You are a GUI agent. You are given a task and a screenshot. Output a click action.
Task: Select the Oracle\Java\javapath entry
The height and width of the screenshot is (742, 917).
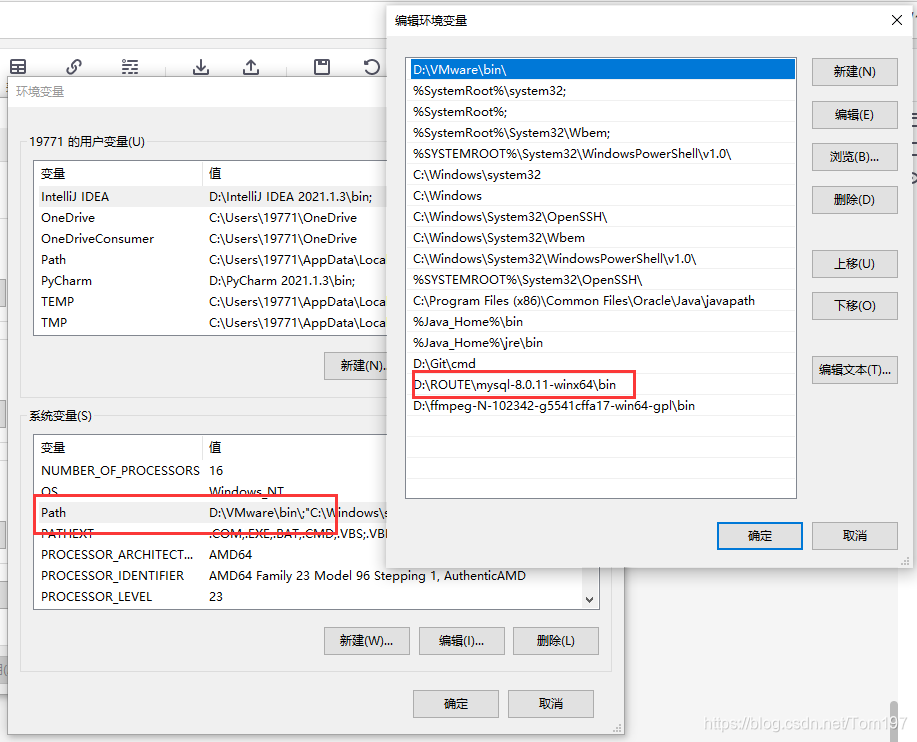602,301
